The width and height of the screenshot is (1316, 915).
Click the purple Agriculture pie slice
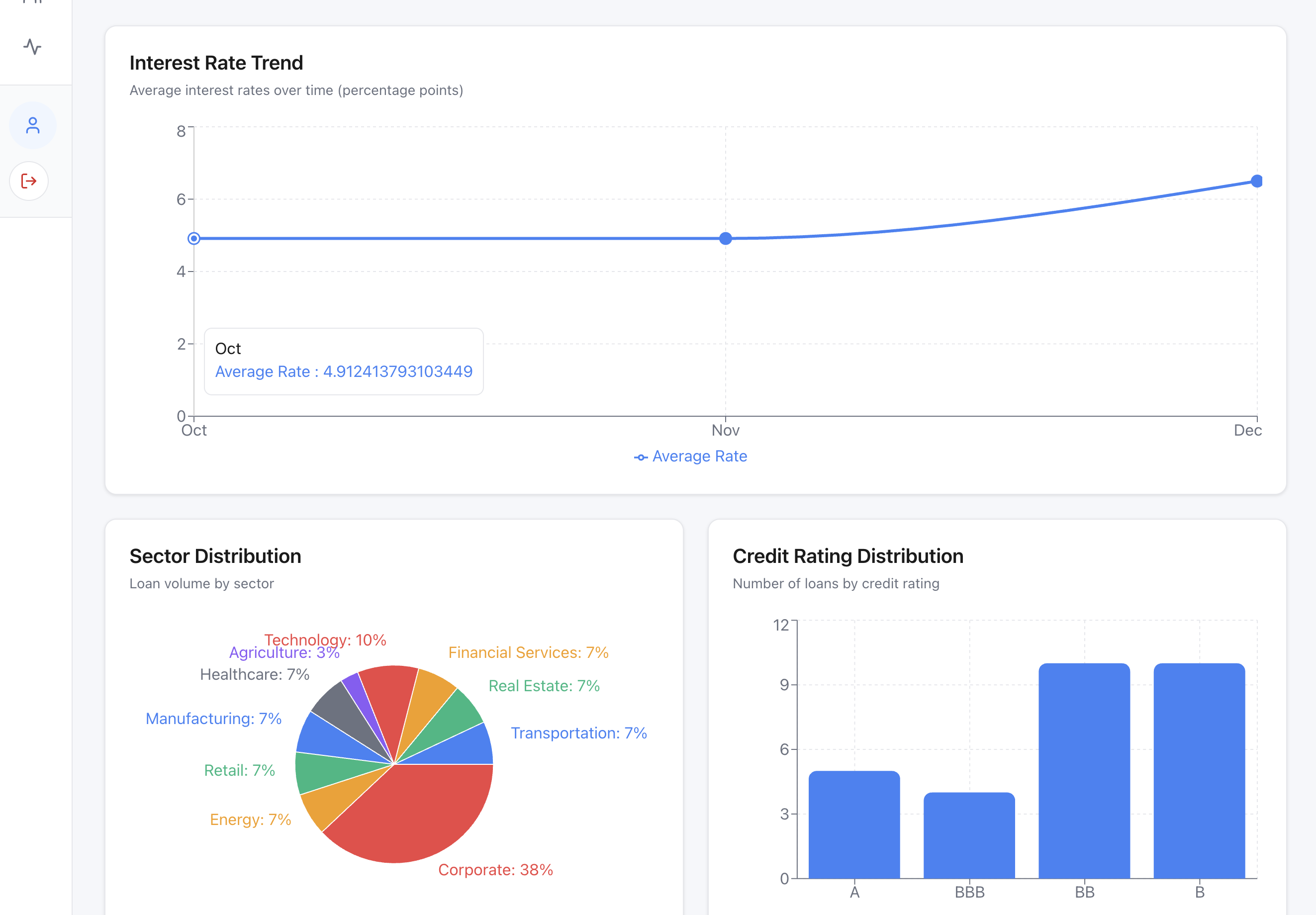pos(360,698)
